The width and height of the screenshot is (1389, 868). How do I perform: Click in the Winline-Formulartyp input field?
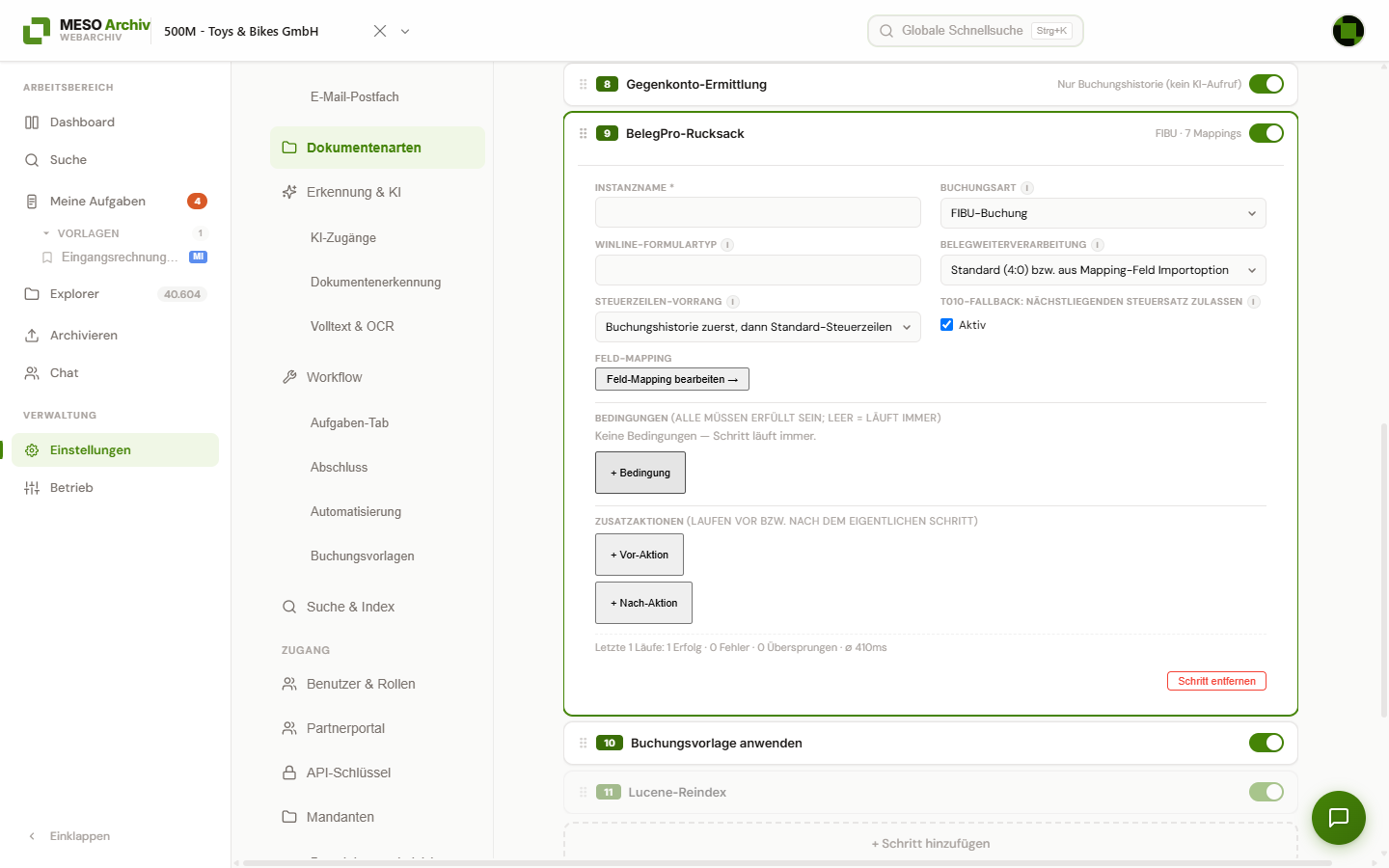pyautogui.click(x=757, y=270)
